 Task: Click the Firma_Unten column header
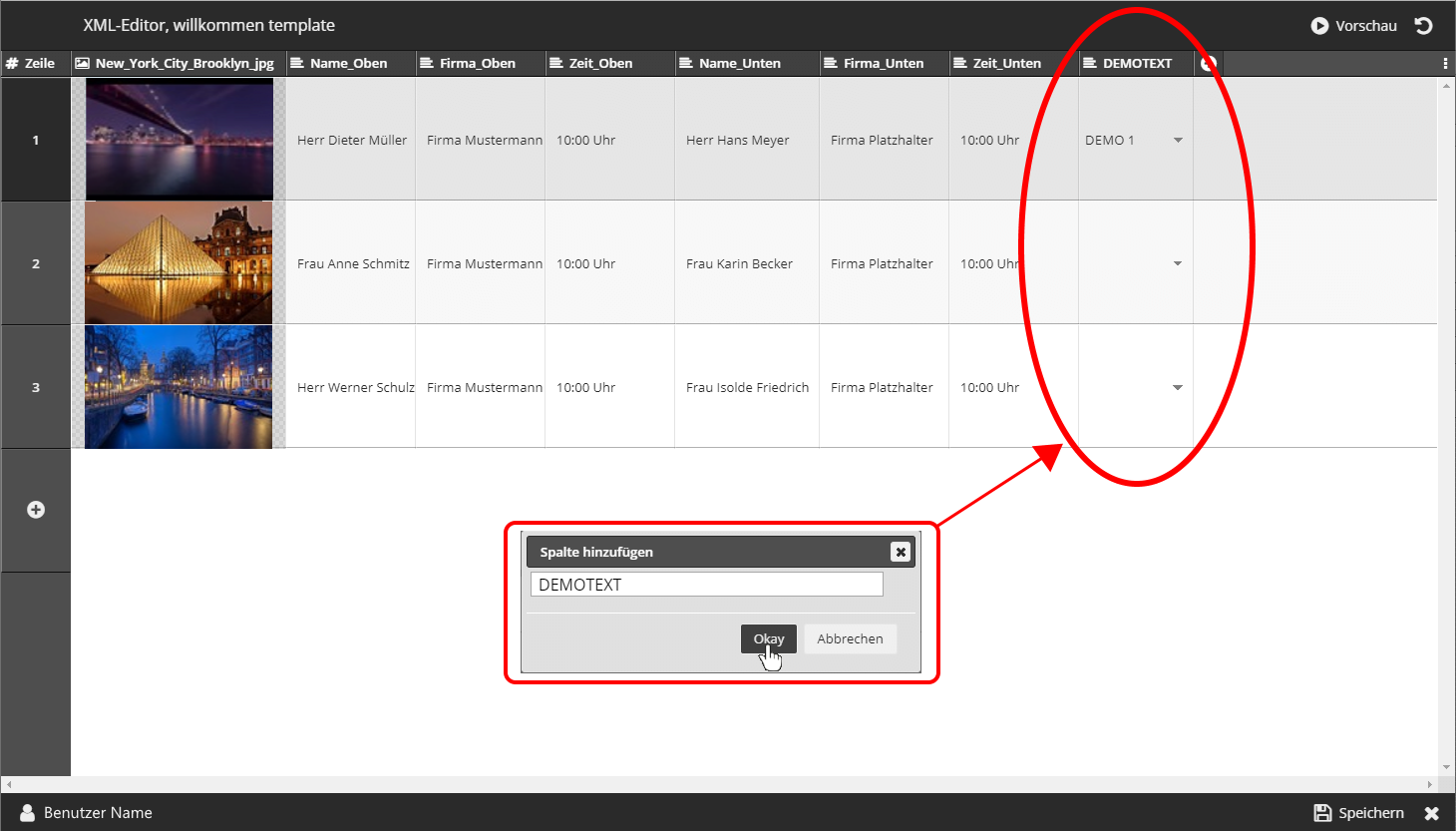click(883, 64)
